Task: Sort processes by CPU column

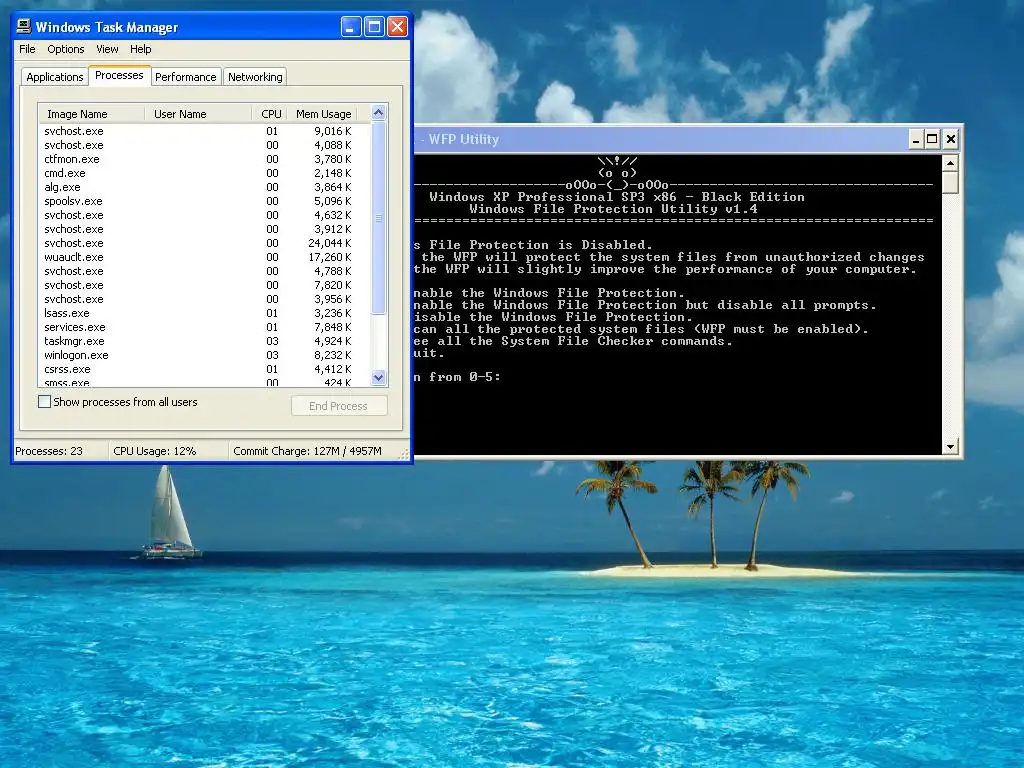Action: [269, 114]
